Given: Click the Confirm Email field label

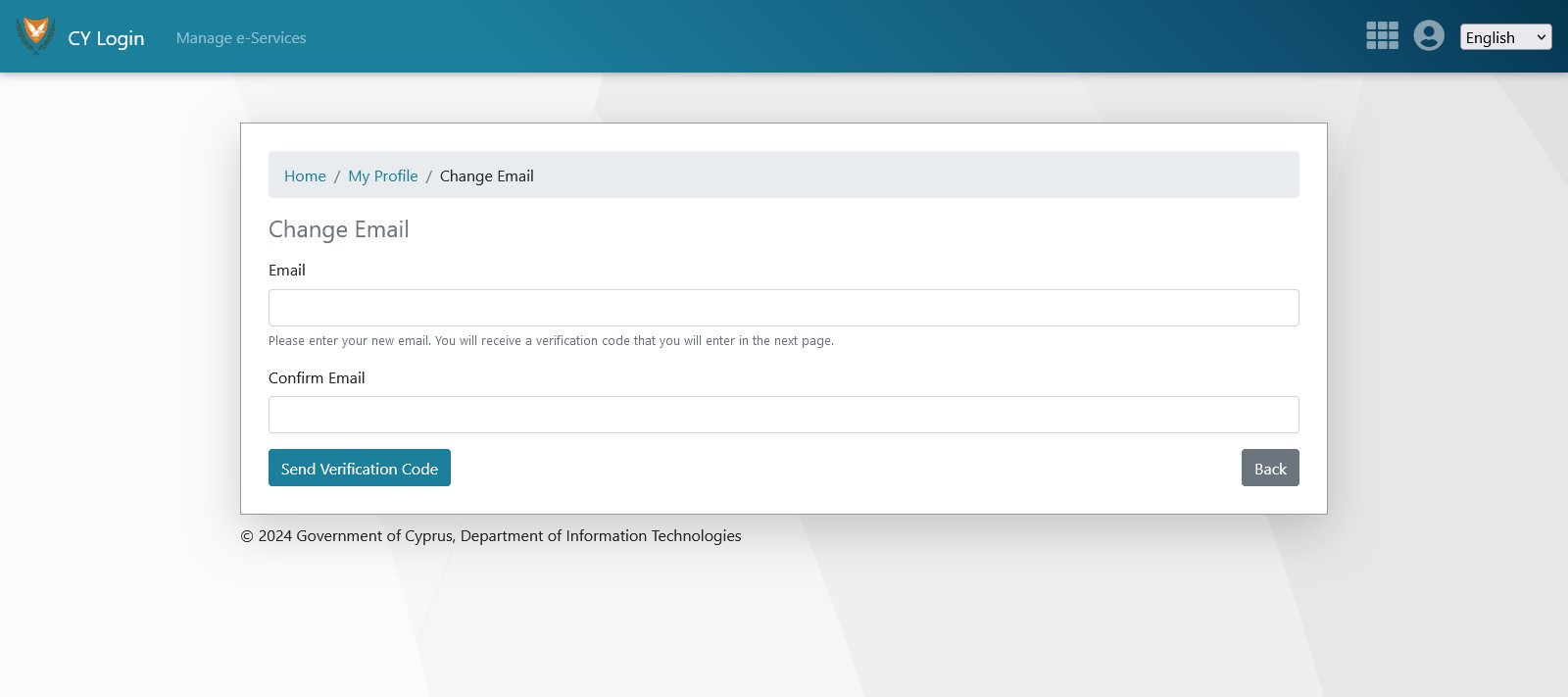Looking at the screenshot, I should [x=317, y=378].
